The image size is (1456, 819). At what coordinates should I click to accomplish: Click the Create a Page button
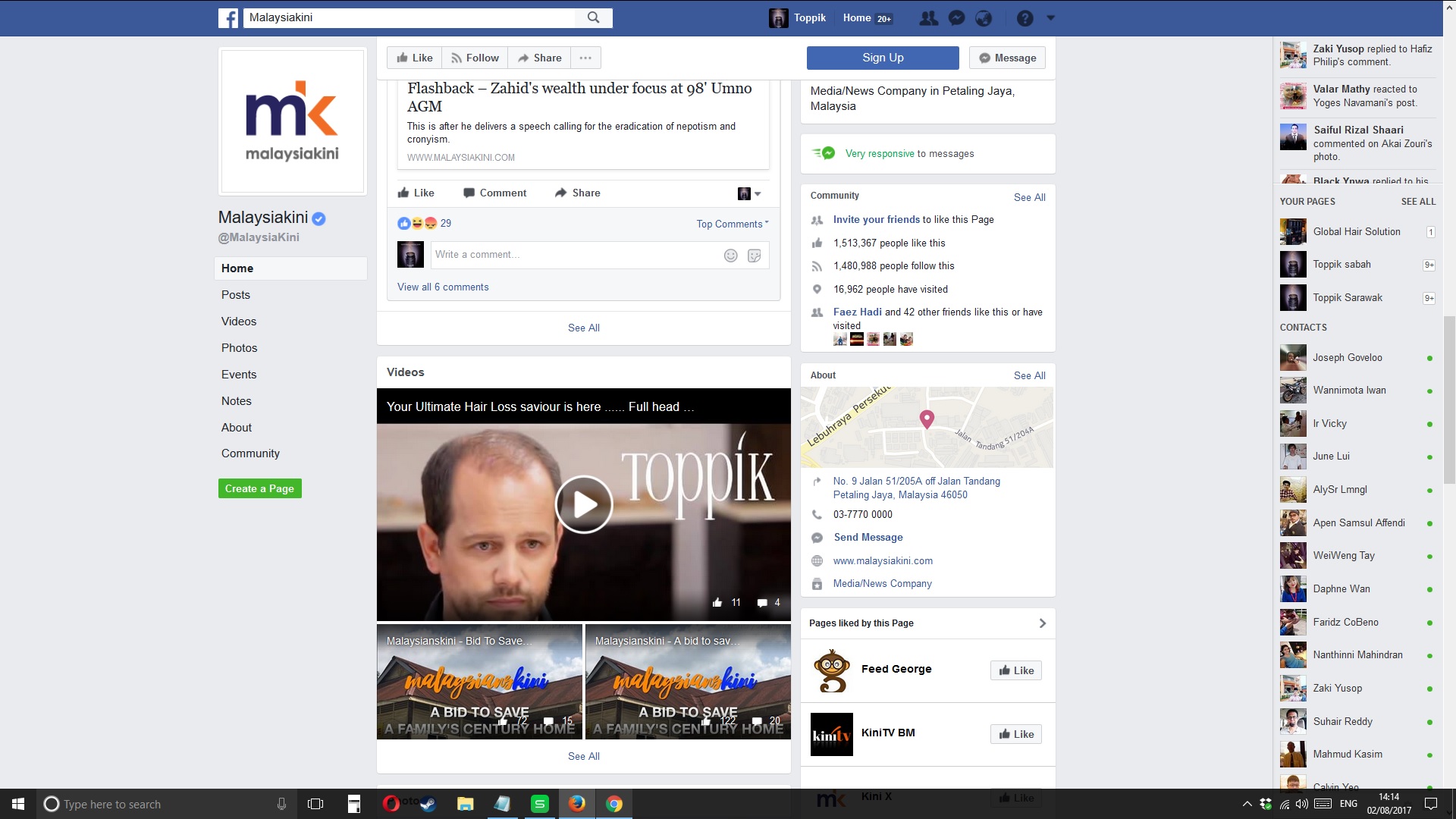coord(260,488)
